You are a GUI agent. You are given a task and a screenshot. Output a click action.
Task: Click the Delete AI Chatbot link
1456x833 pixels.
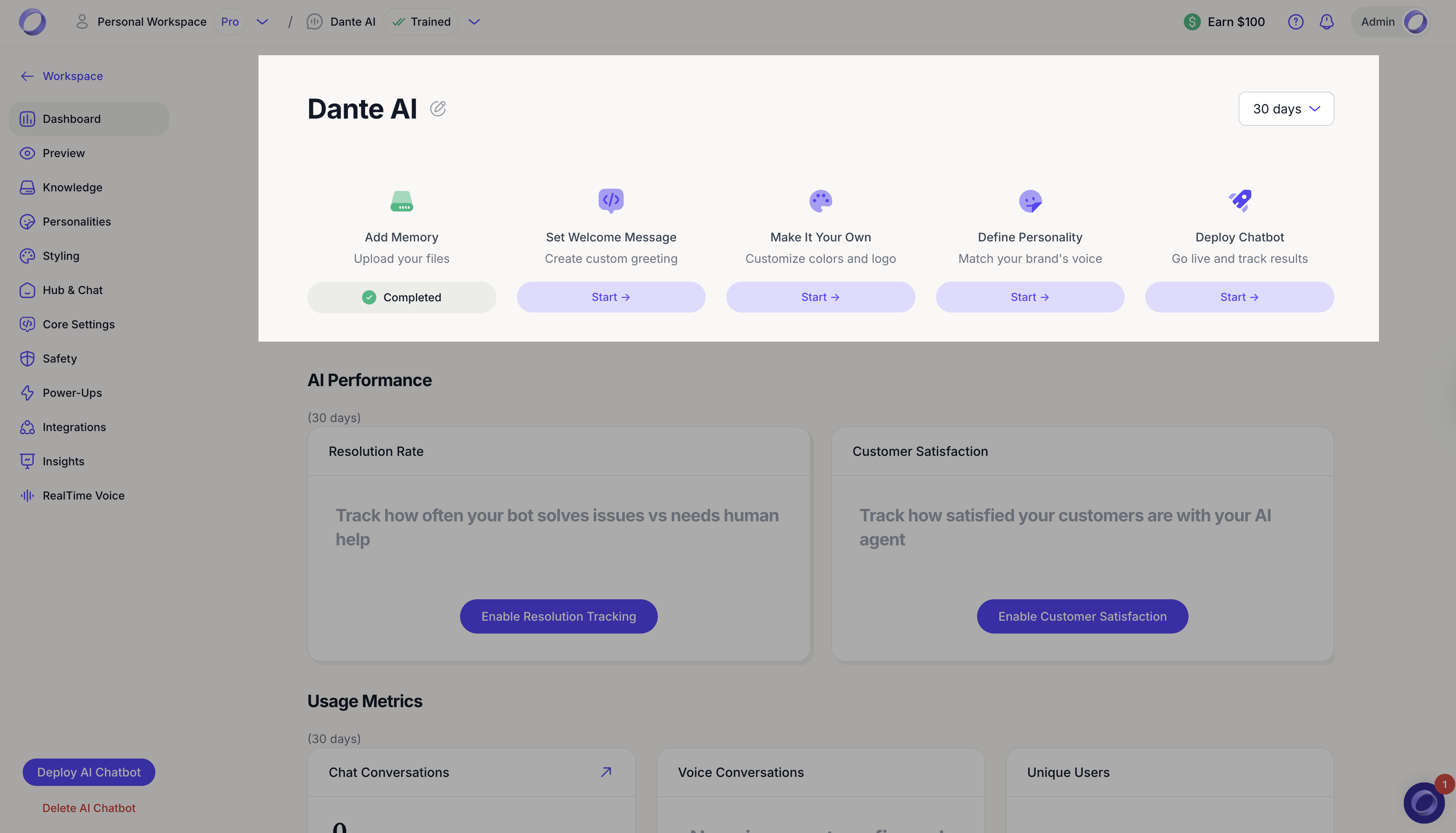tap(89, 808)
